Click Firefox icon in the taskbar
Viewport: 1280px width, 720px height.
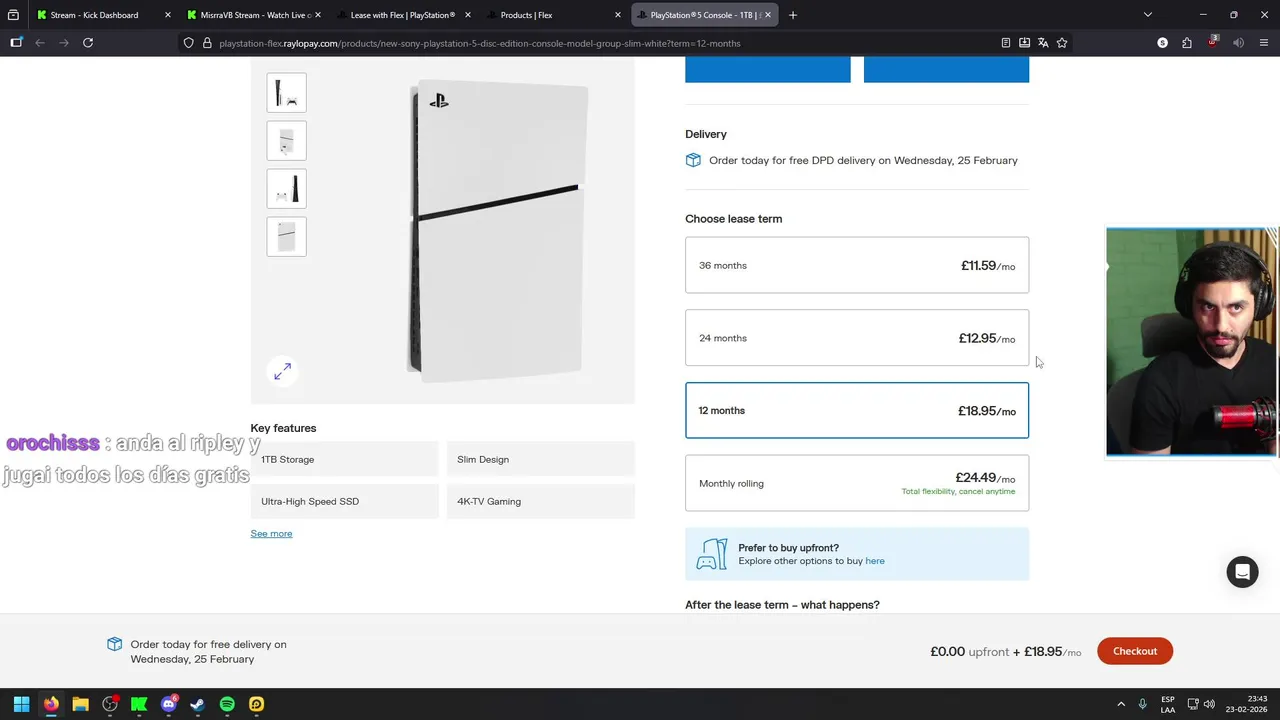51,704
